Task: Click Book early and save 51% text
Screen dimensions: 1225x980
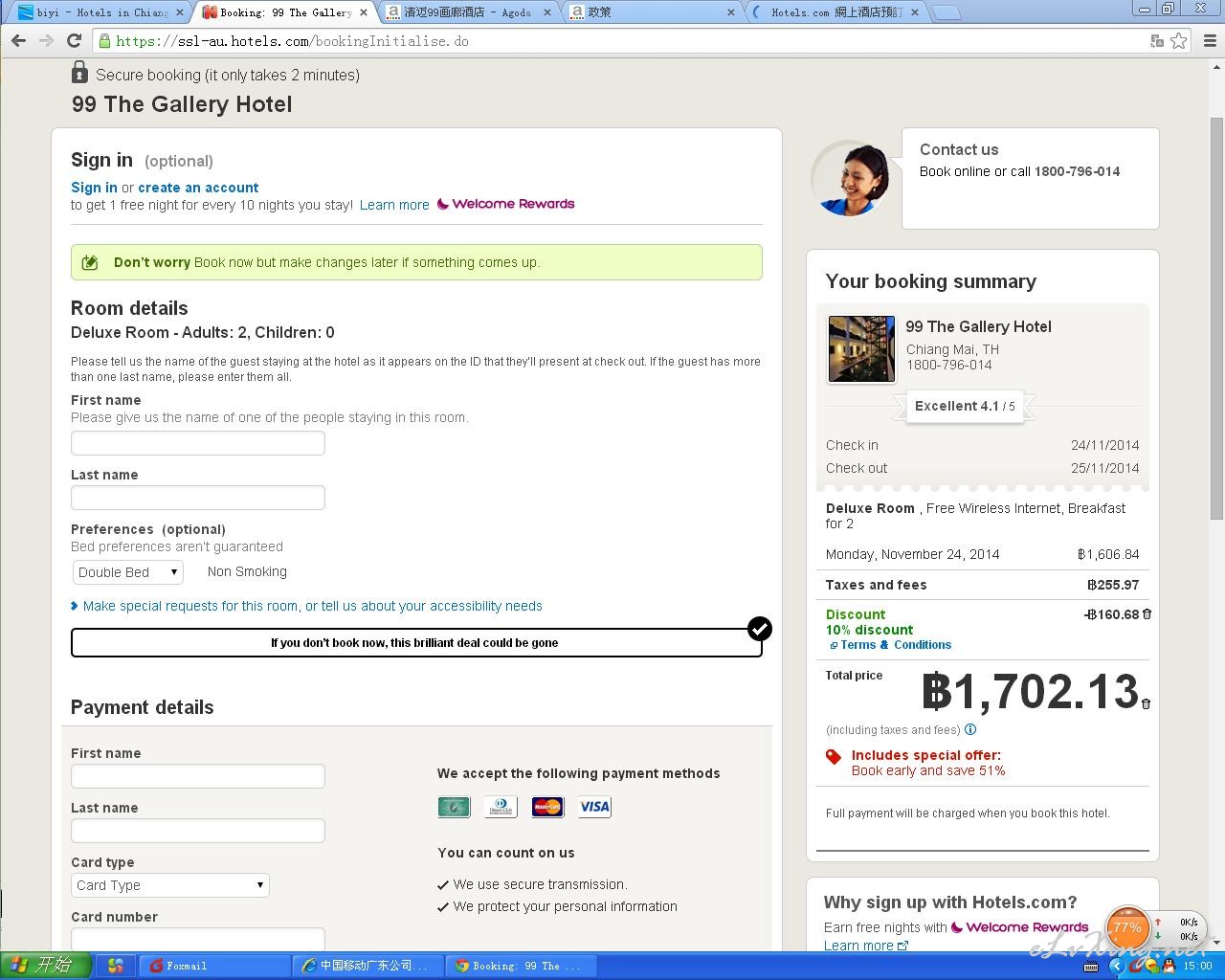Action: tap(928, 770)
